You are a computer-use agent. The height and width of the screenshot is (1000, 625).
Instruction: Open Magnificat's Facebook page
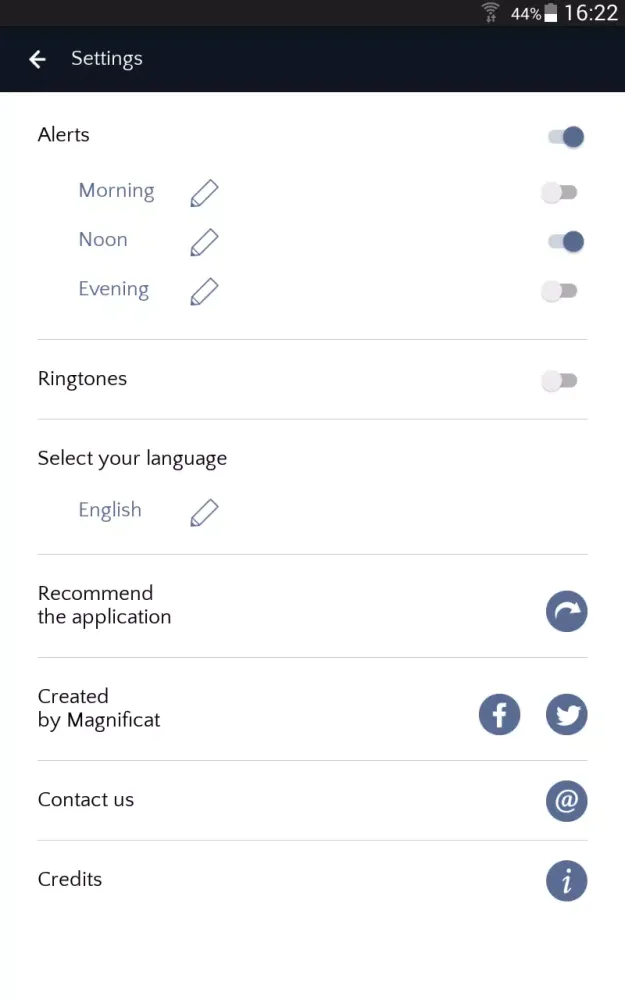[499, 714]
